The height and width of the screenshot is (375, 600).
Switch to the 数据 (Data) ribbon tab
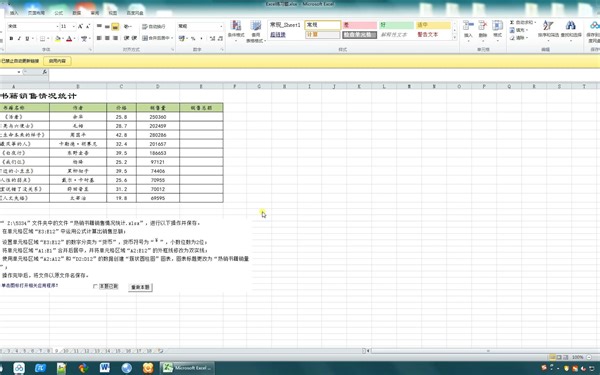(77, 13)
